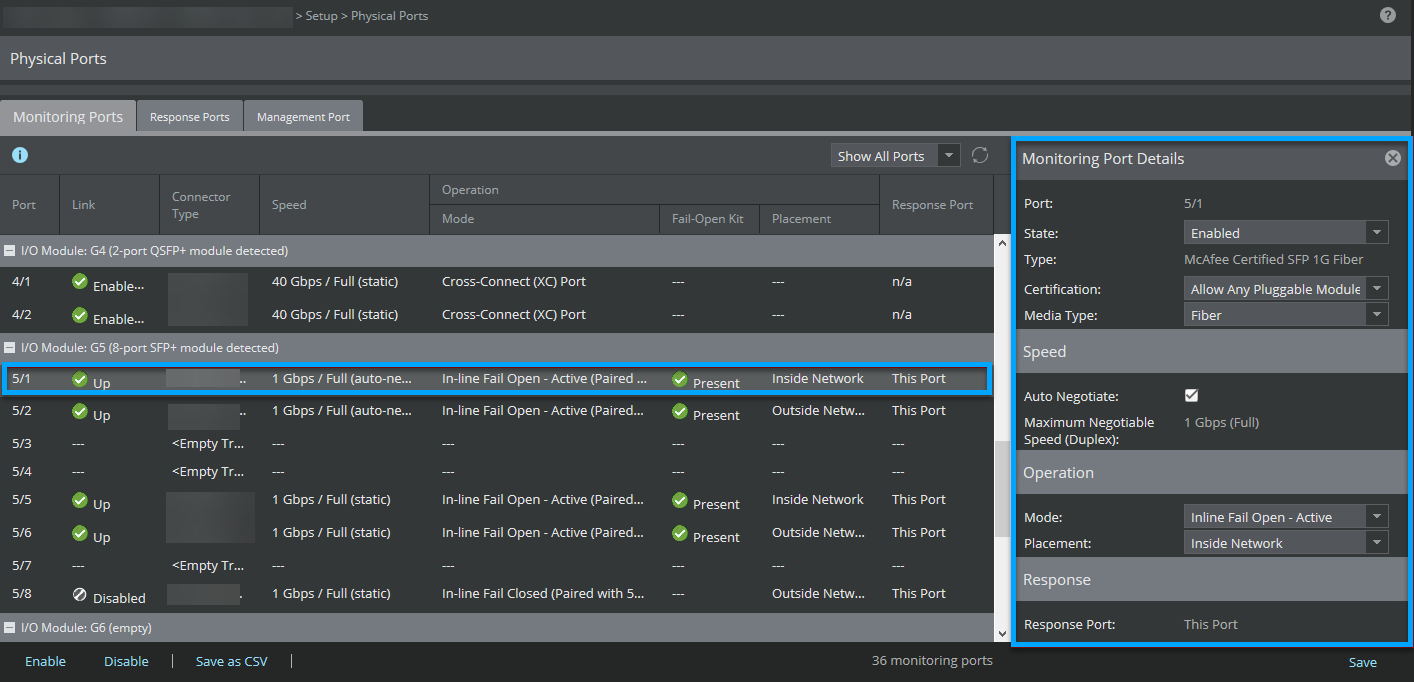Click the port table vertical scrollbar thumb
Image resolution: width=1414 pixels, height=682 pixels.
1003,489
